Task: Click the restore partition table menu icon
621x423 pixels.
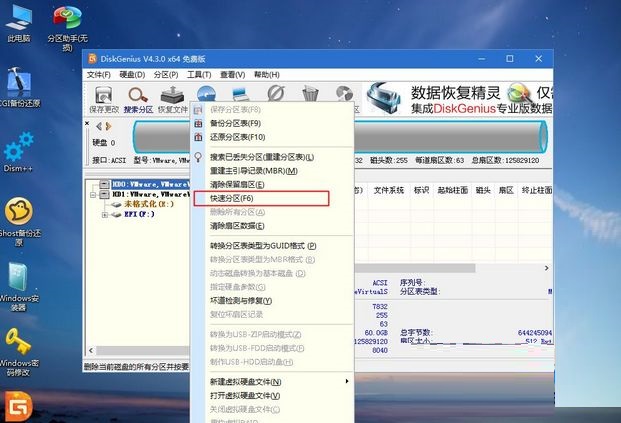Action: pos(198,137)
